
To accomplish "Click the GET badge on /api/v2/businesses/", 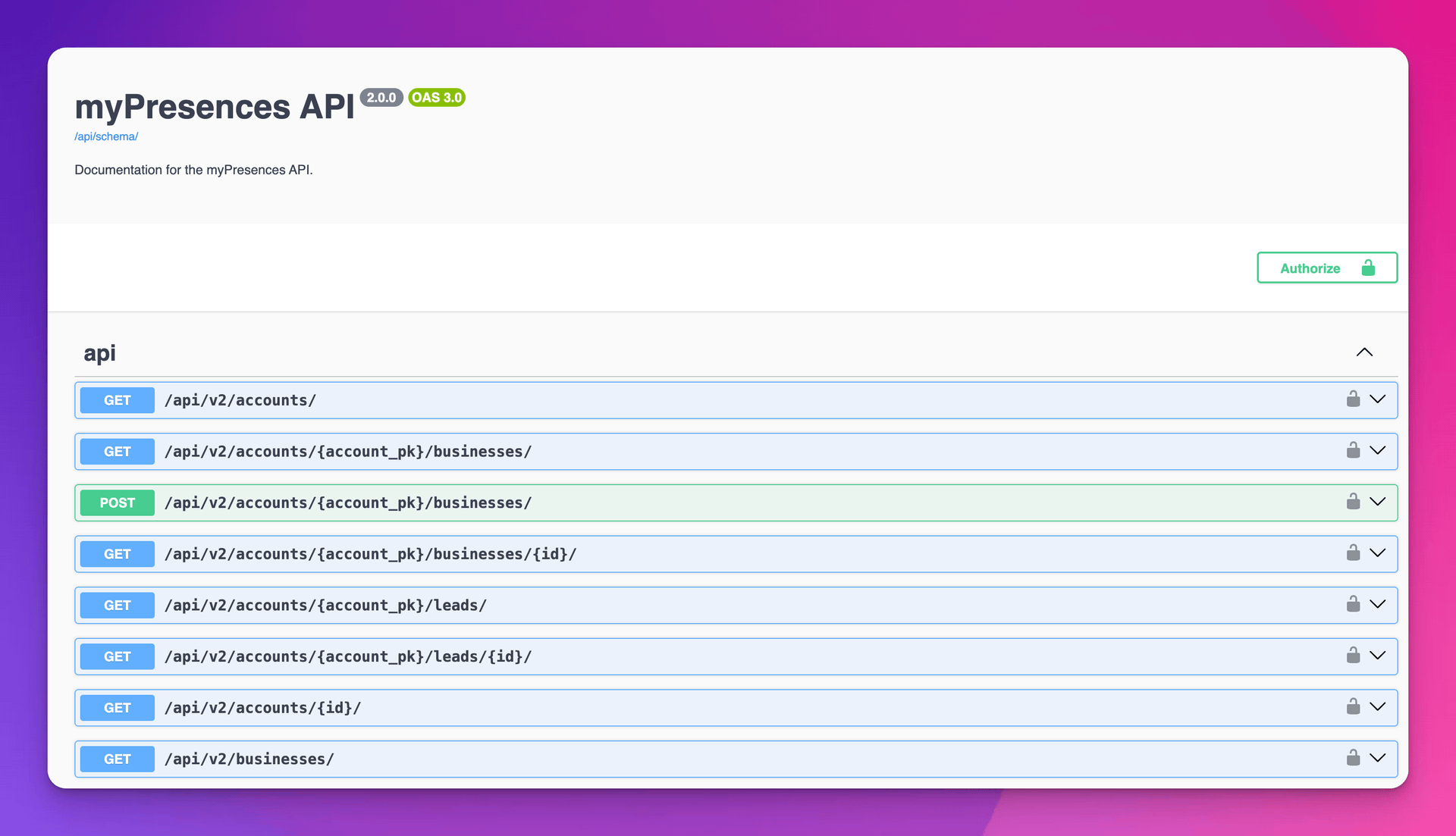I will coord(118,759).
